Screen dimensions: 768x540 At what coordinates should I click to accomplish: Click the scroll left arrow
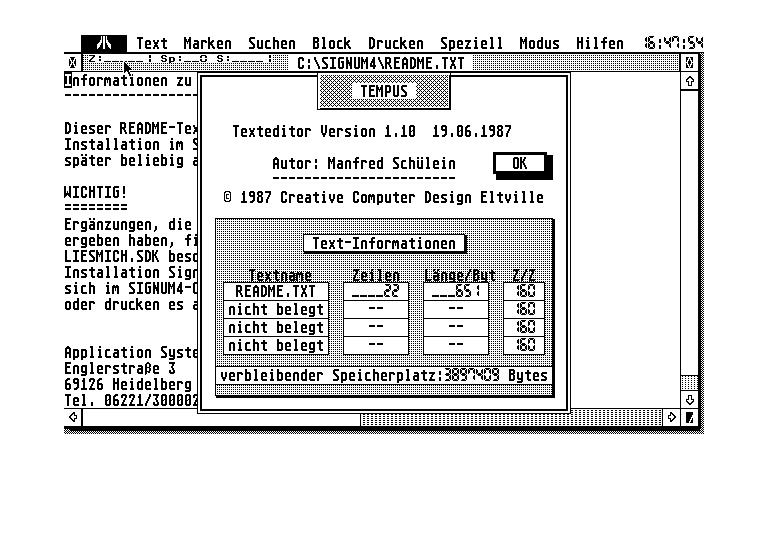[73, 417]
